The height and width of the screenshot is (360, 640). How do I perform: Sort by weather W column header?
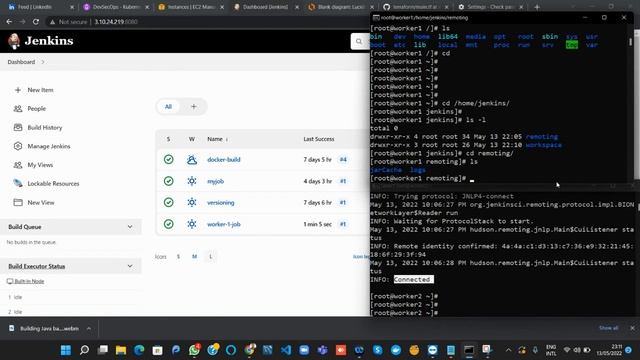coord(191,139)
